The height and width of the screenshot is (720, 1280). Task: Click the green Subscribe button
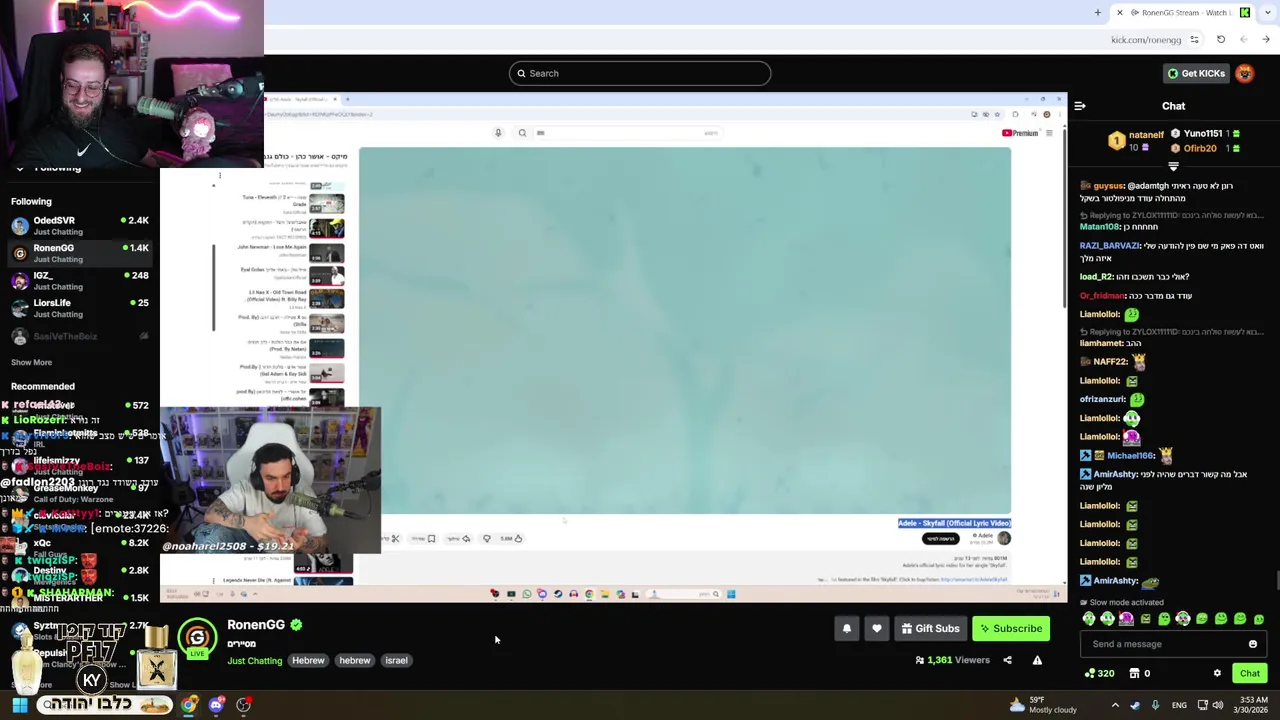pos(1011,628)
